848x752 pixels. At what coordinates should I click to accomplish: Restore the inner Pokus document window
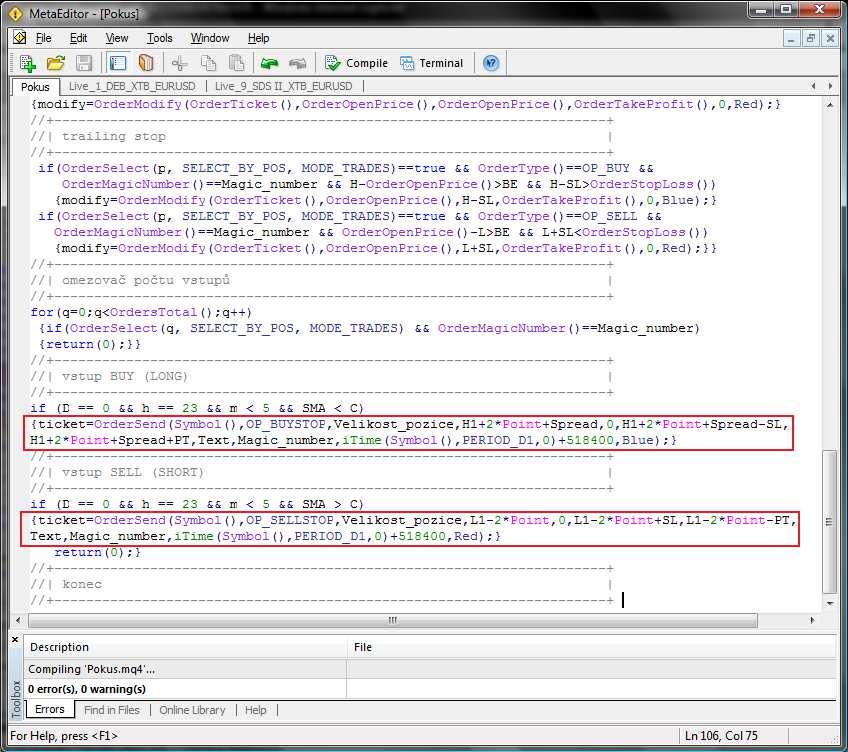click(x=810, y=38)
